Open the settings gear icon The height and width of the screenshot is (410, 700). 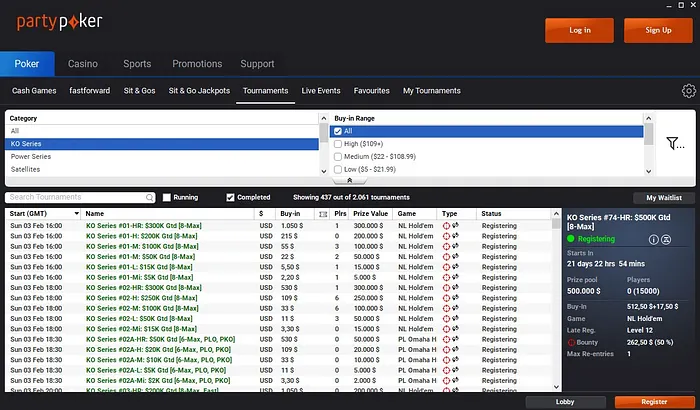click(688, 91)
